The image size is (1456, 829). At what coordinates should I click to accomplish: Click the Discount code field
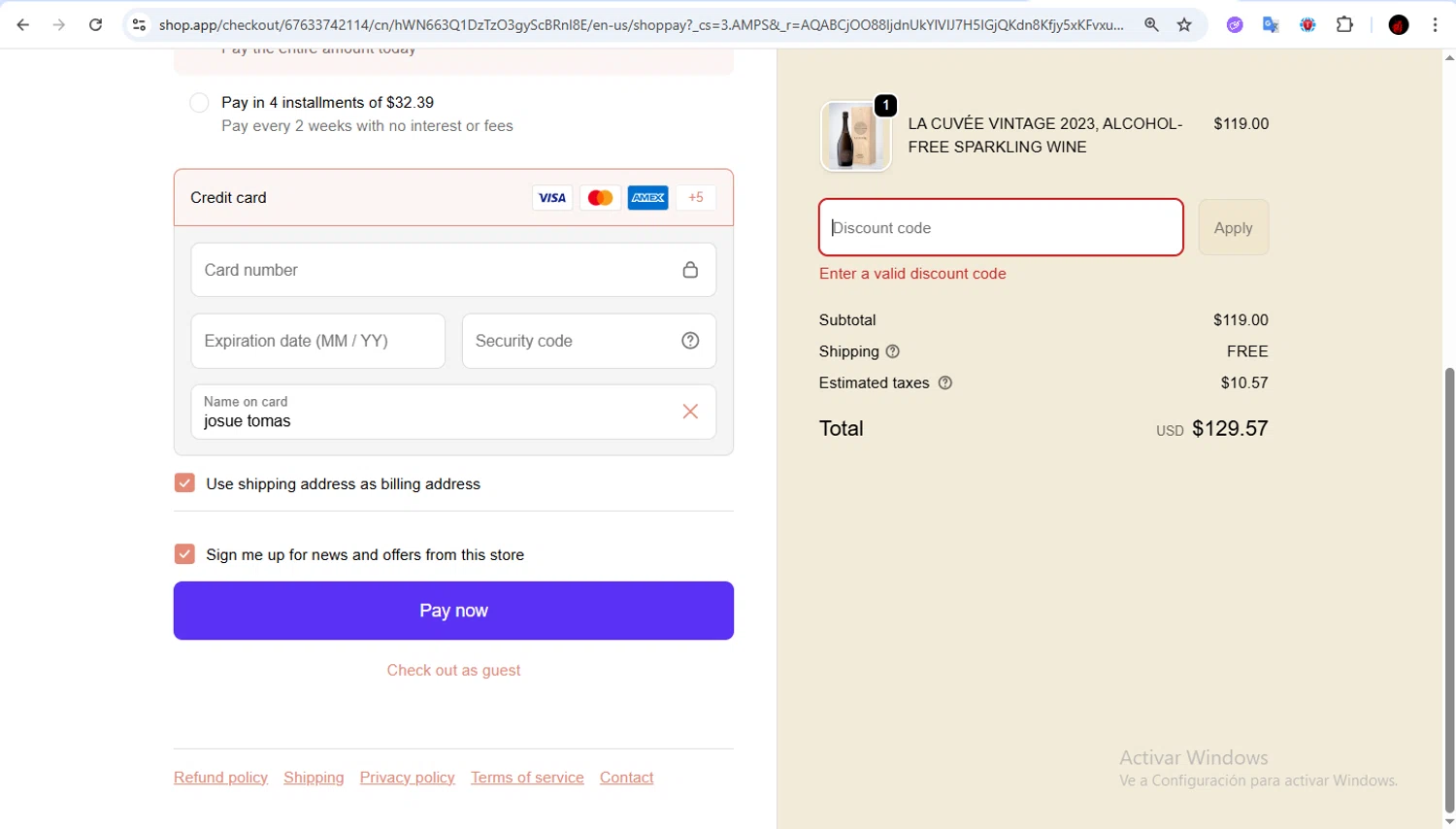[x=1001, y=227]
